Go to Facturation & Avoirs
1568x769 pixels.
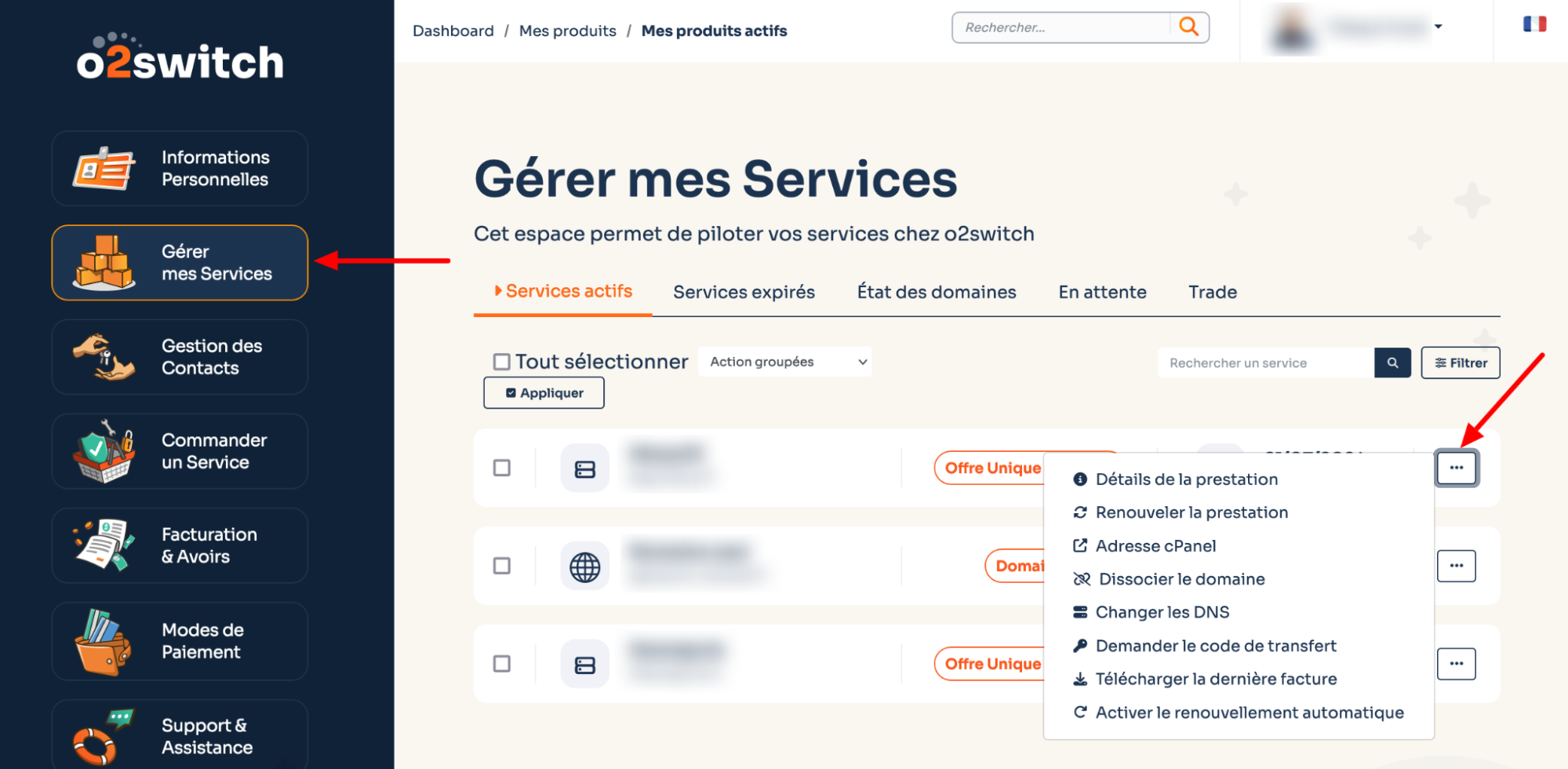pyautogui.click(x=179, y=545)
